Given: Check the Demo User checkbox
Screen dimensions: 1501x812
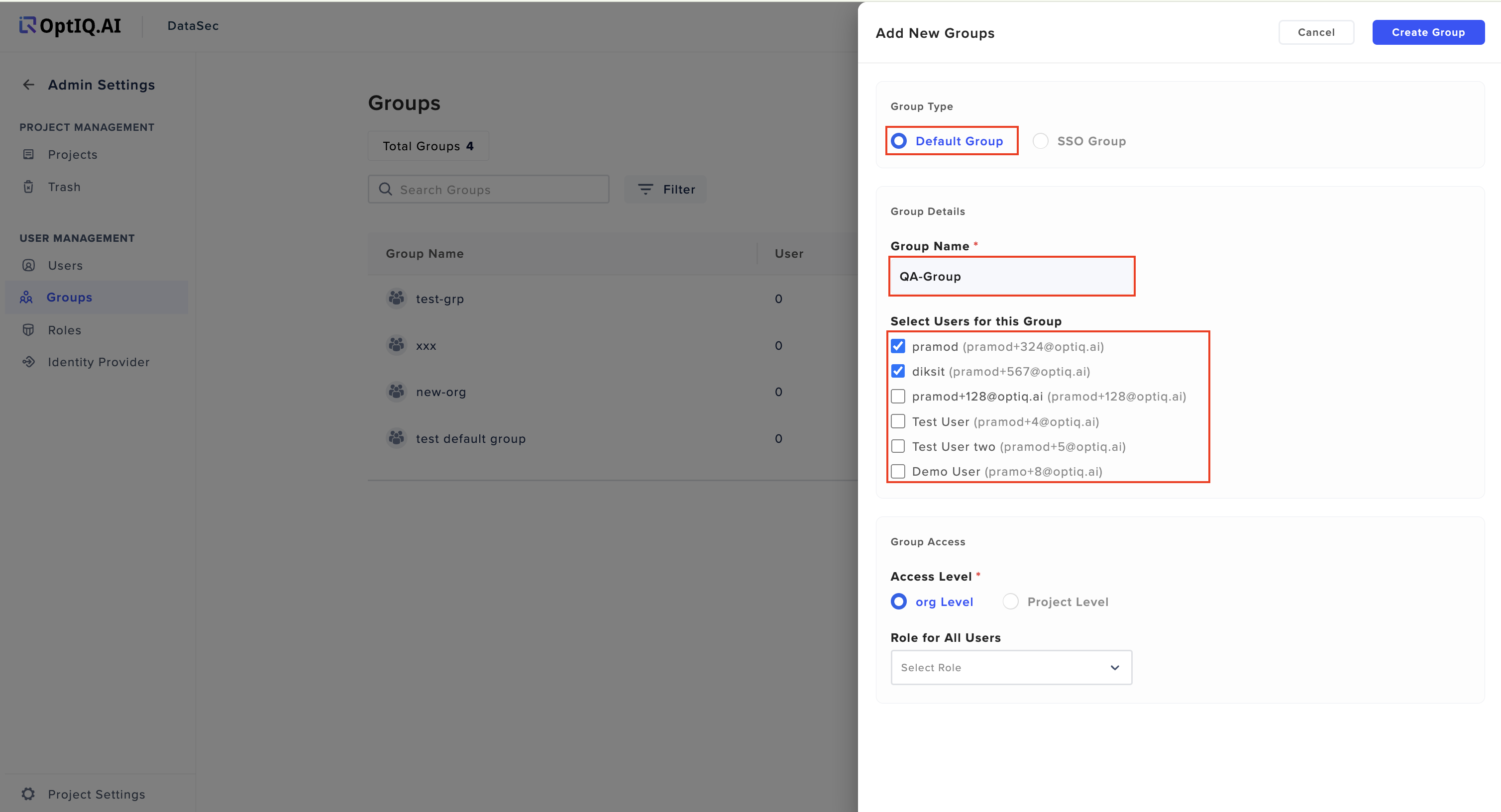Looking at the screenshot, I should (898, 472).
